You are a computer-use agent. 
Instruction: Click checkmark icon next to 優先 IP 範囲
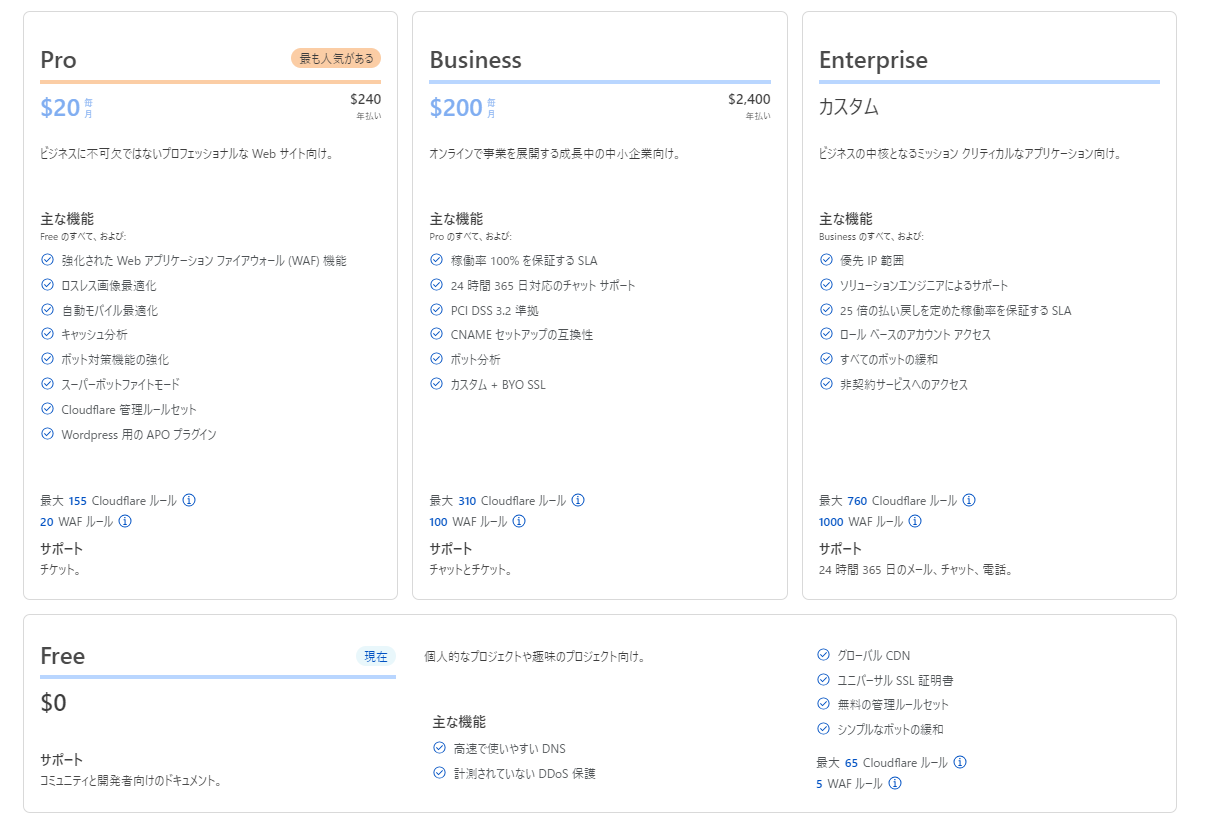826,260
